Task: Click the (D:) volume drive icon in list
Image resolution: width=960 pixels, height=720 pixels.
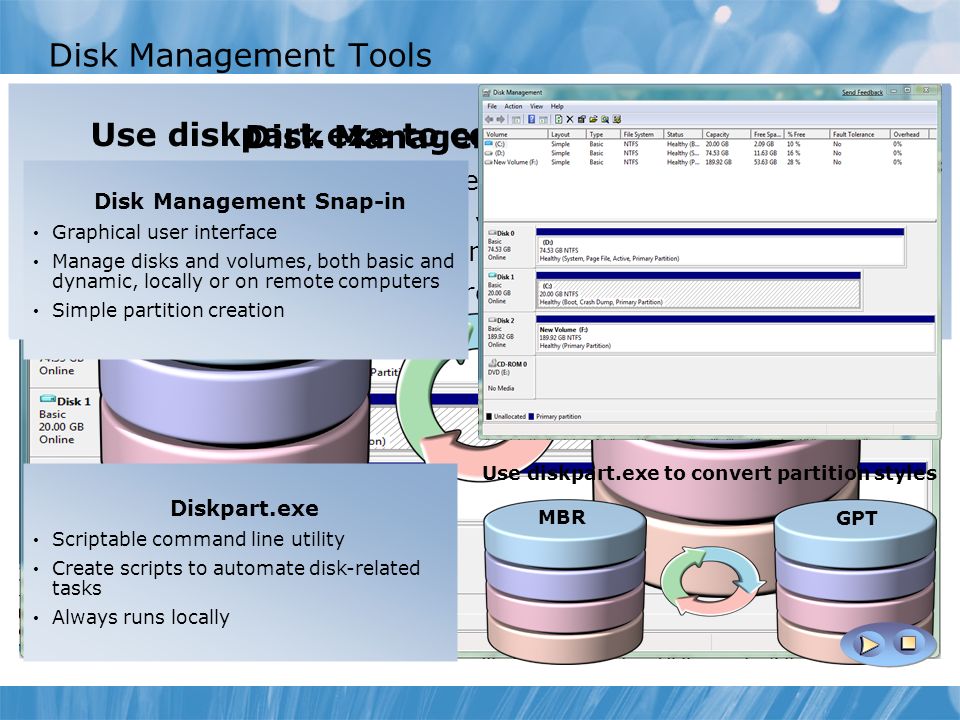Action: 489,152
